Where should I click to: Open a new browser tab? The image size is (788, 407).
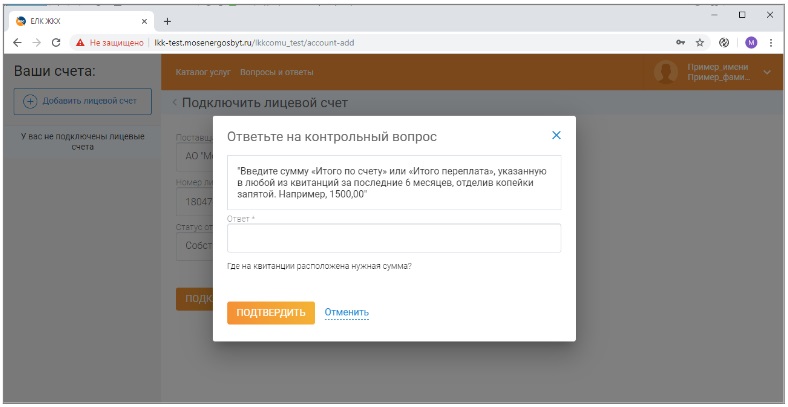click(x=167, y=22)
